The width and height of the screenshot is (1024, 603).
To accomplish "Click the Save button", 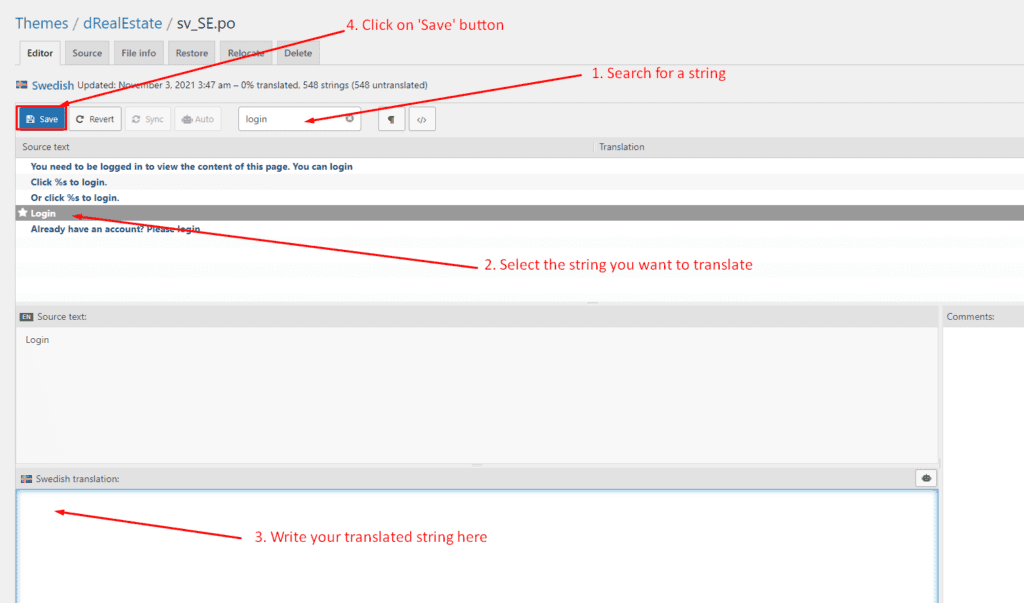I will [x=41, y=119].
